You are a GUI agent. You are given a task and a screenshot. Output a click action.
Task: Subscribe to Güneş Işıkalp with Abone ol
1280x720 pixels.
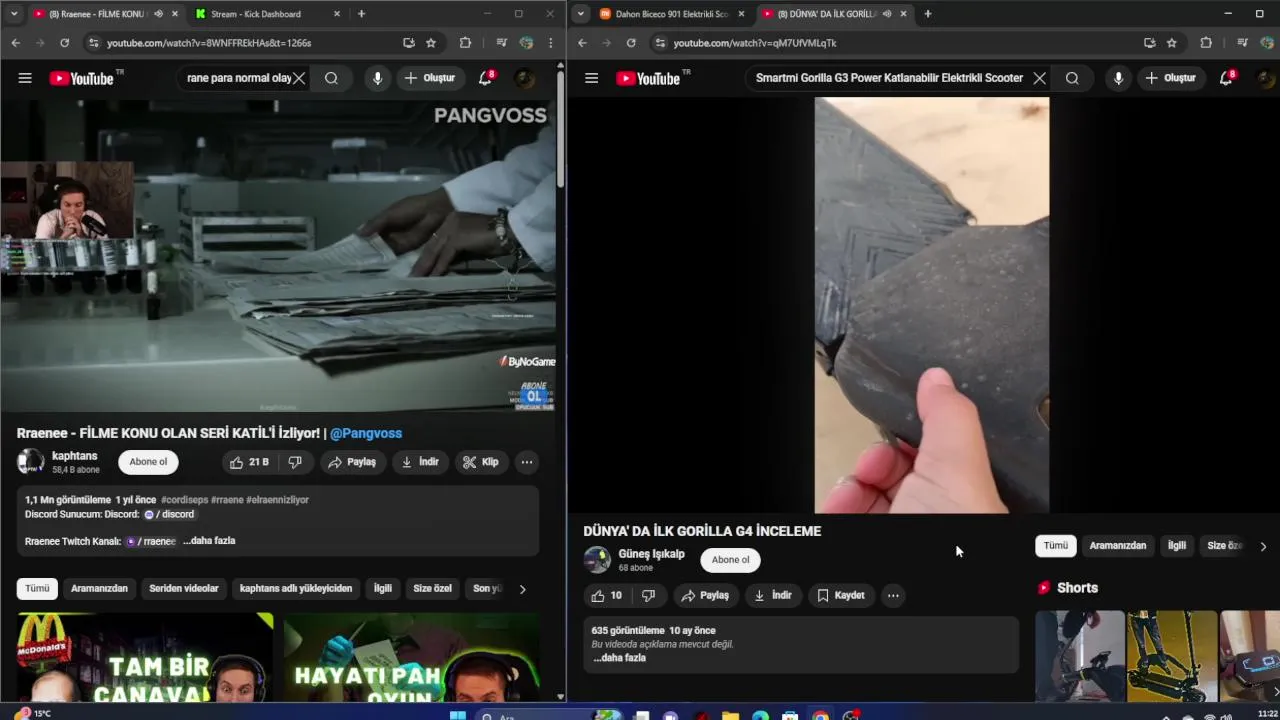click(730, 560)
